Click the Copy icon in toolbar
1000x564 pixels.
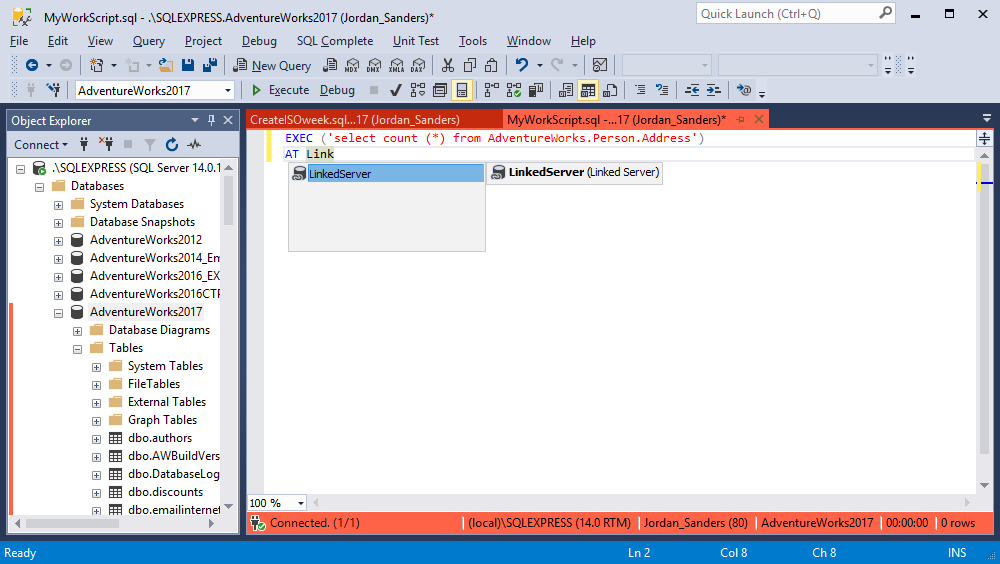tap(470, 65)
